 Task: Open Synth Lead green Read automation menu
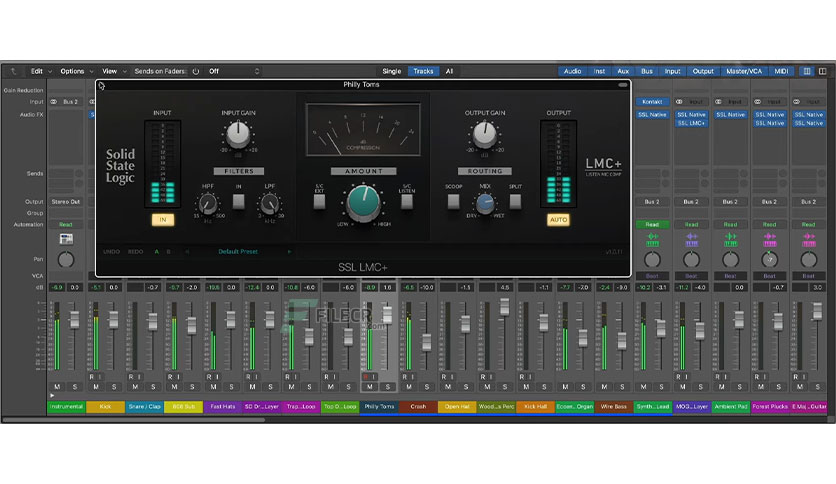(x=652, y=224)
